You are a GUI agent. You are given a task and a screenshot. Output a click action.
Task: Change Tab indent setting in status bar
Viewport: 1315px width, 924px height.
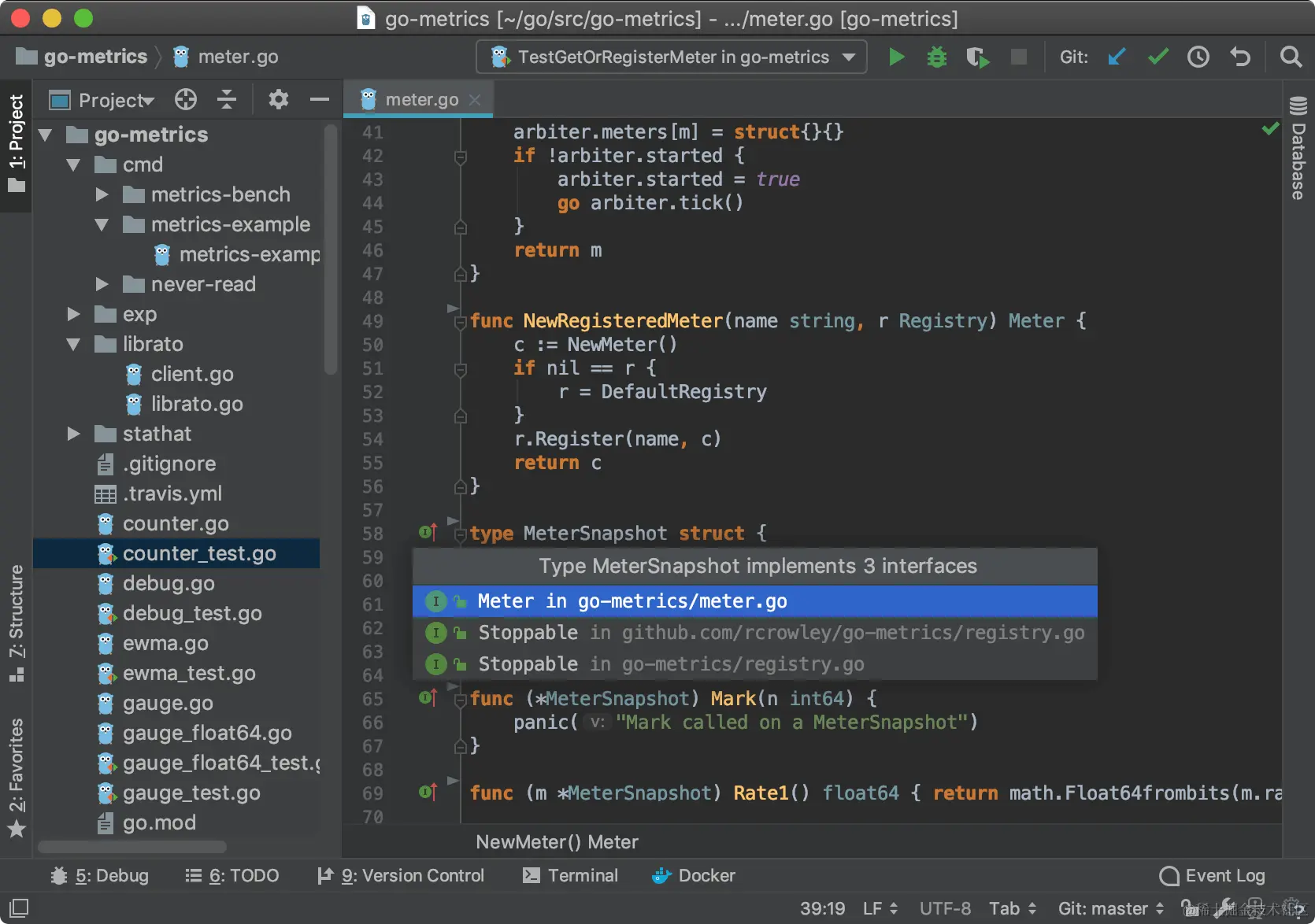point(1013,908)
